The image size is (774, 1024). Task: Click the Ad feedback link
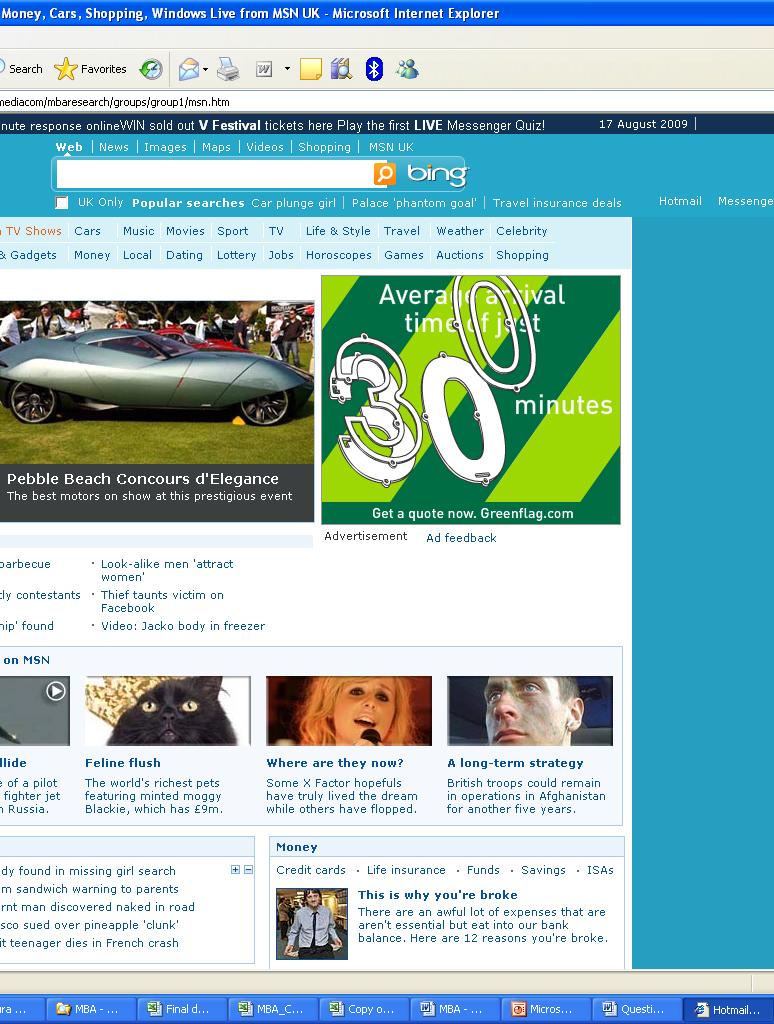461,538
